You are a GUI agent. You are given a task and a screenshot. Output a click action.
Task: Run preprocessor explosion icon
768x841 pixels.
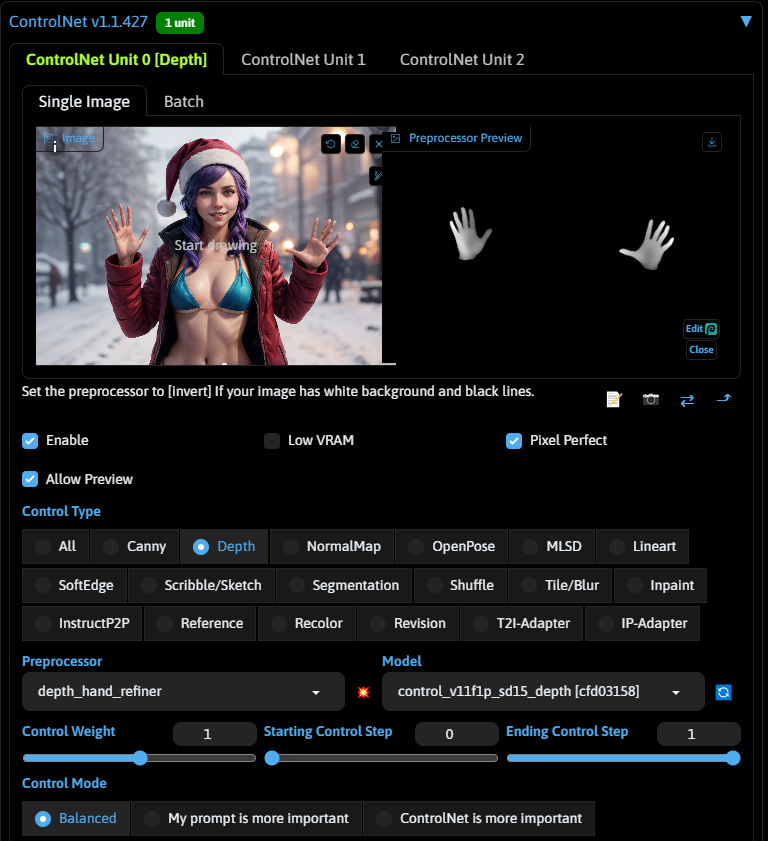point(363,692)
